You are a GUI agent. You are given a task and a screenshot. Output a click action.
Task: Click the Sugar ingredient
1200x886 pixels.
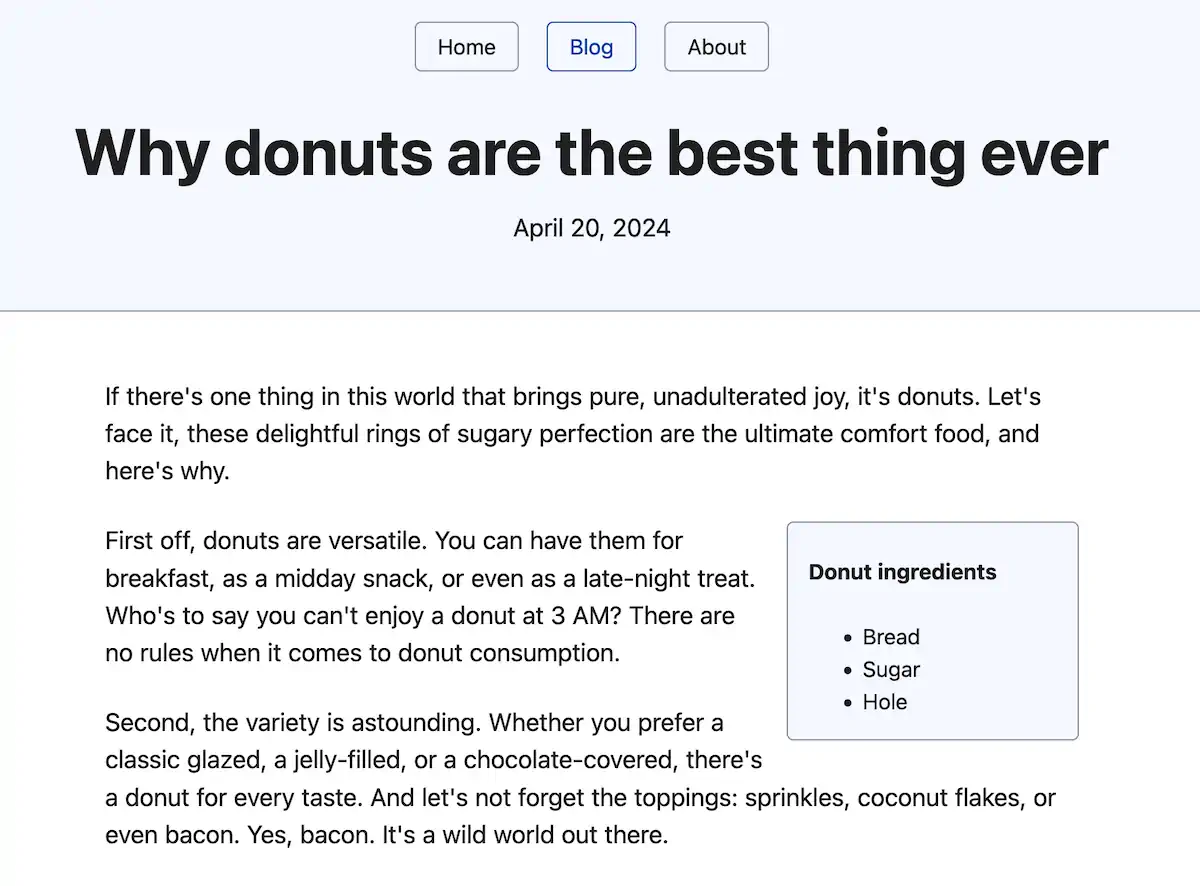(x=890, y=669)
